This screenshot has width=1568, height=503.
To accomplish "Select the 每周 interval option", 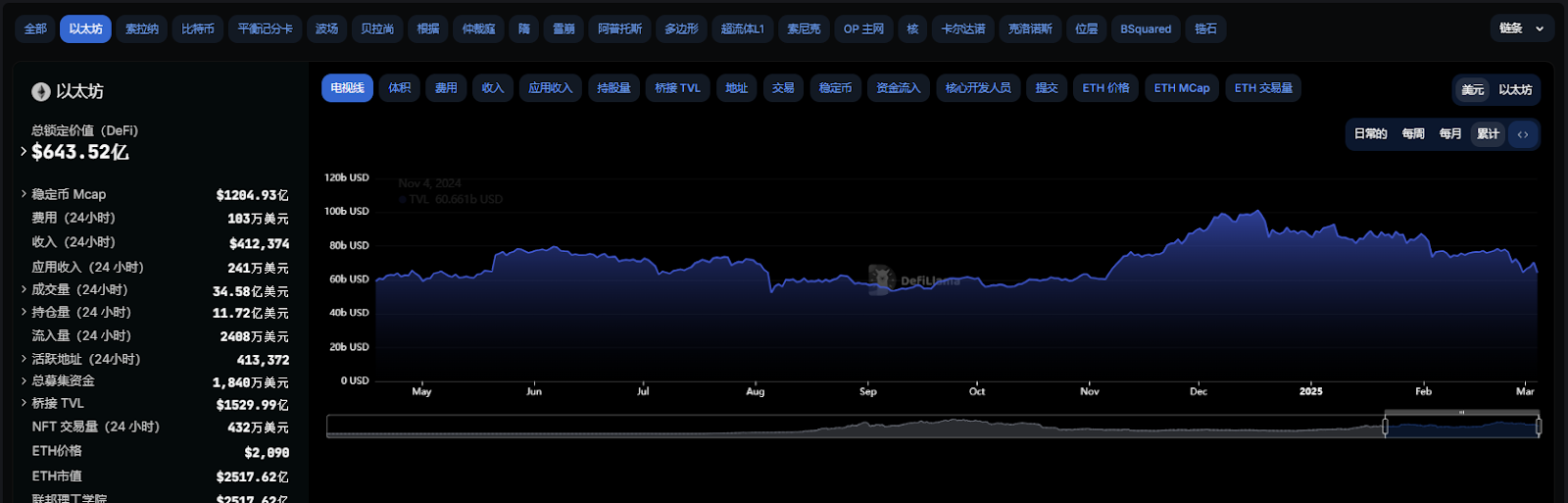I will click(1413, 134).
